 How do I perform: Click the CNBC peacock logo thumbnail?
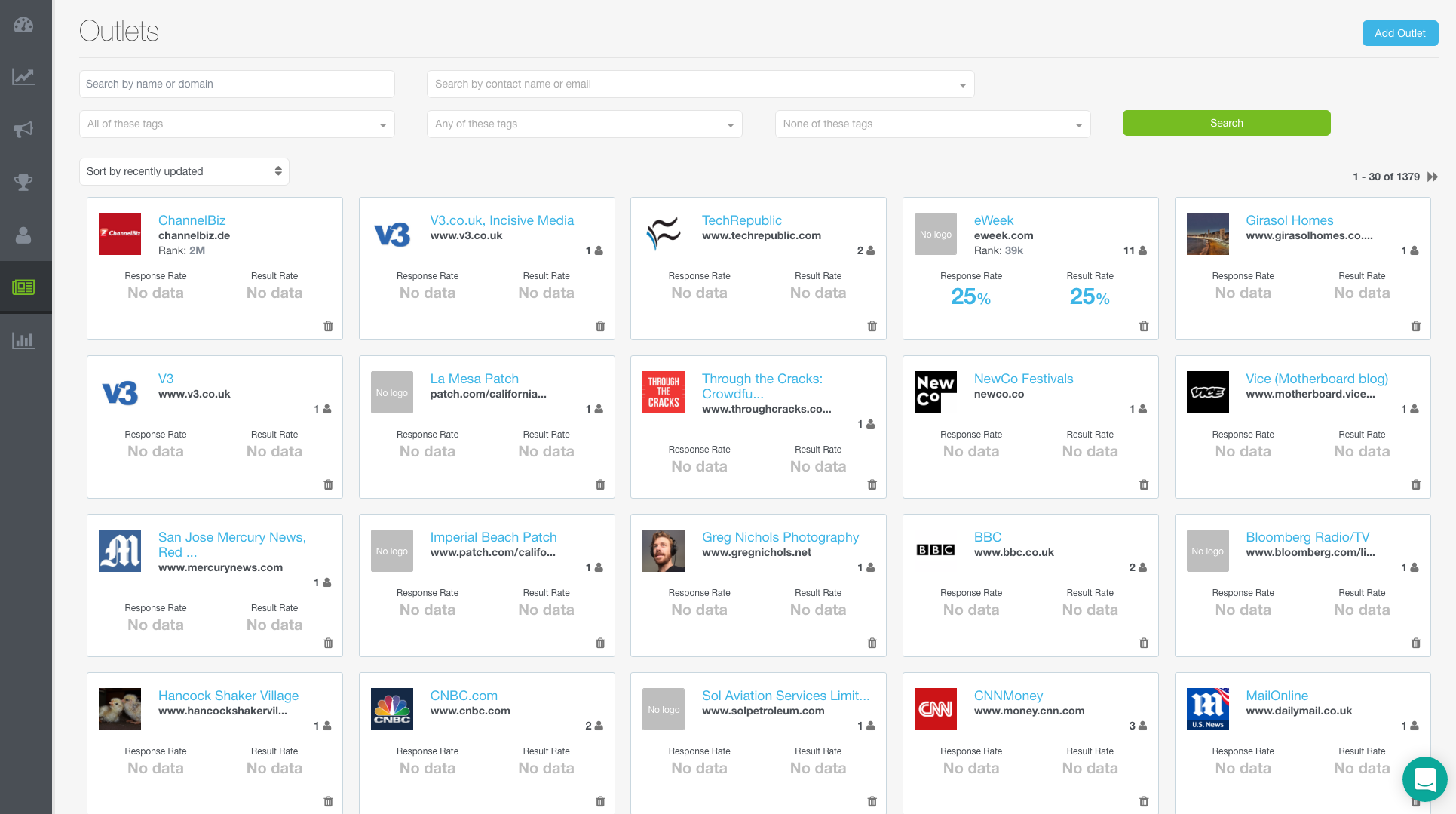click(x=392, y=709)
